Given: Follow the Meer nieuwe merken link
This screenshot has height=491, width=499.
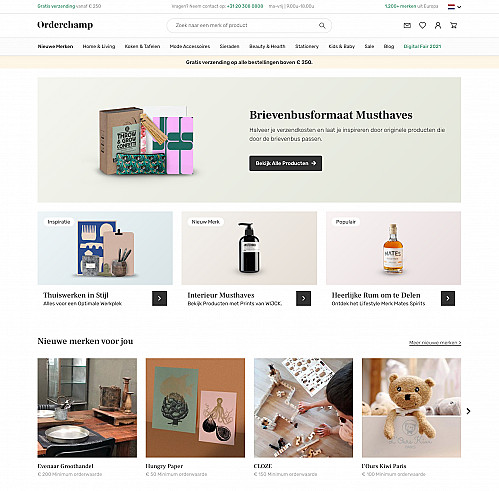Looking at the screenshot, I should point(435,342).
